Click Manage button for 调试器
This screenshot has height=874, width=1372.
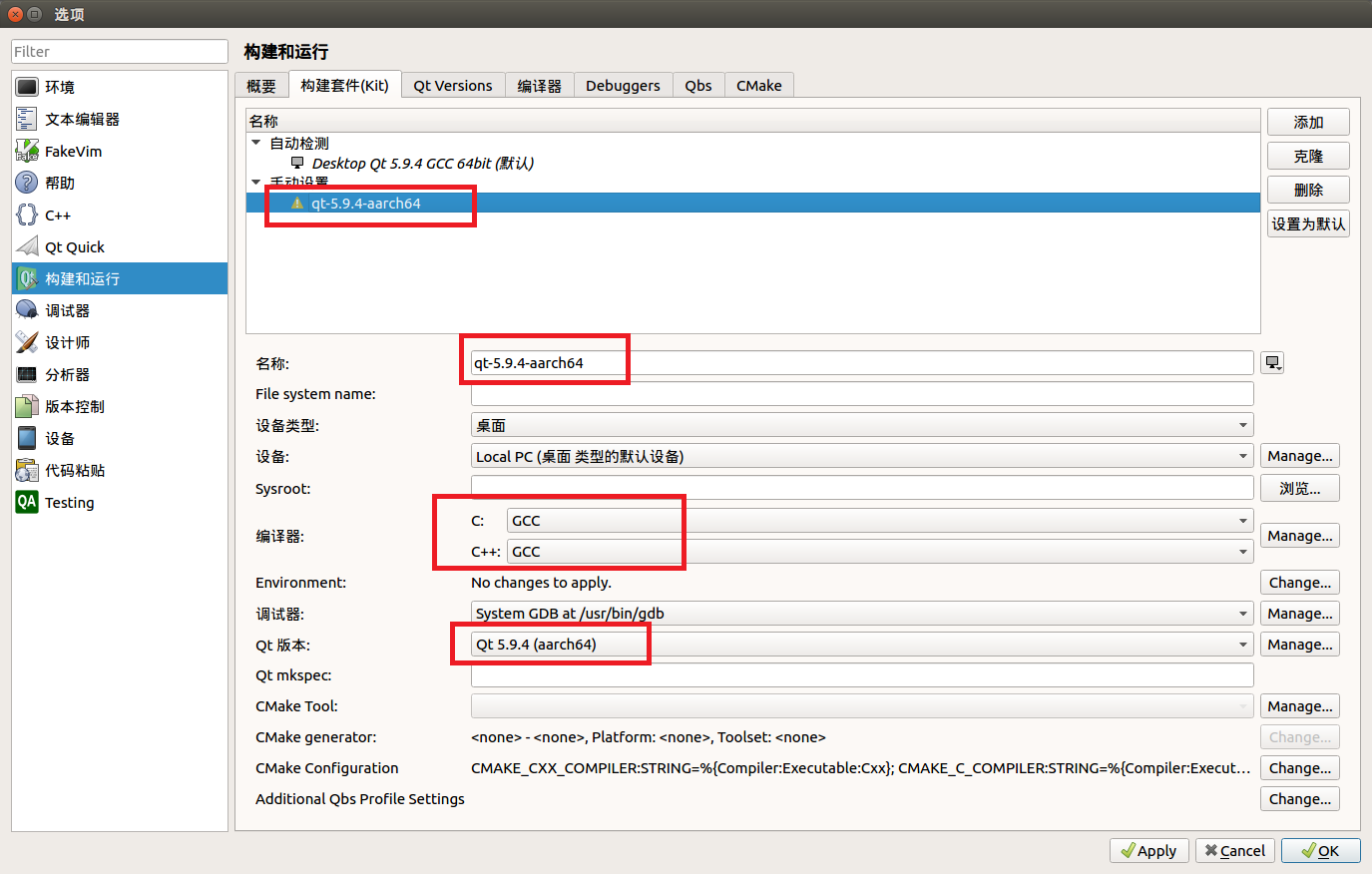pyautogui.click(x=1300, y=614)
